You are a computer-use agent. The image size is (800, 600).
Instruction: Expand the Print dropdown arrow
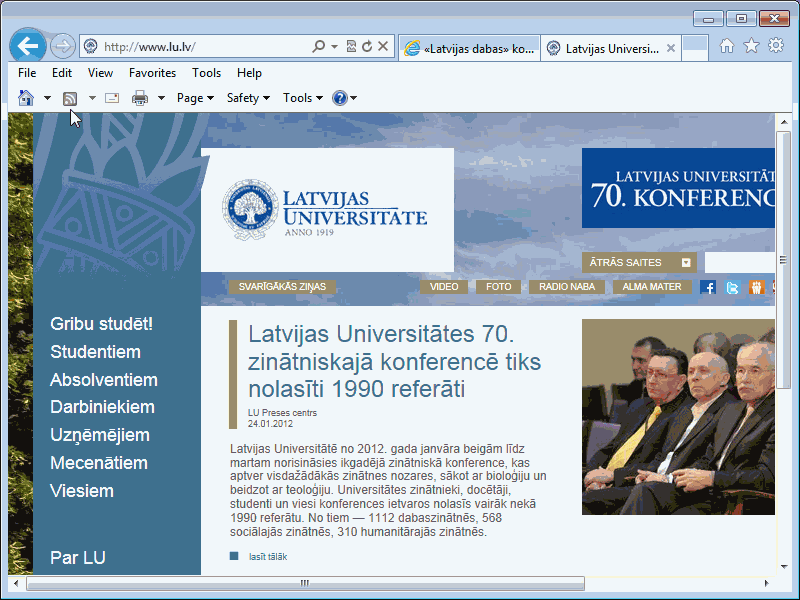coord(161,97)
